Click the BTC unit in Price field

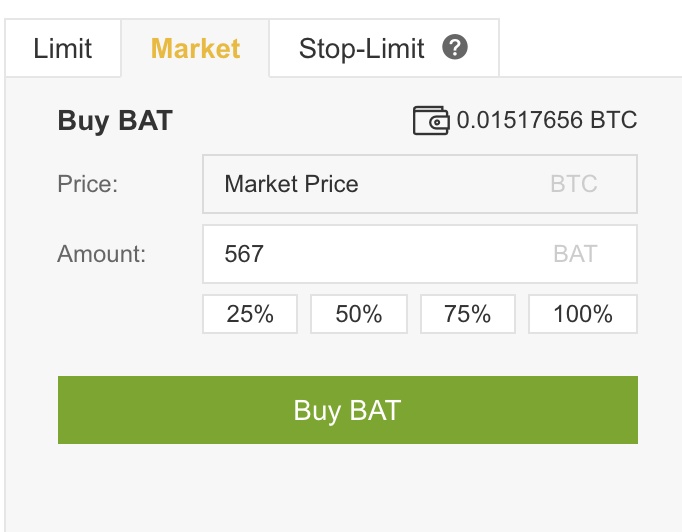(x=574, y=184)
